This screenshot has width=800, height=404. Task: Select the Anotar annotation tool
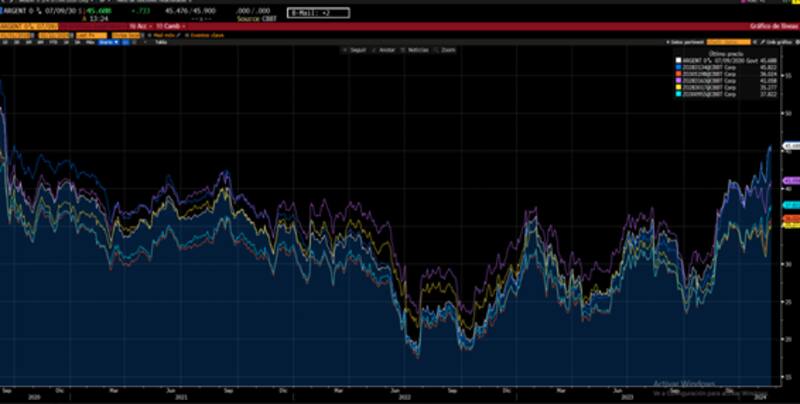click(x=387, y=48)
